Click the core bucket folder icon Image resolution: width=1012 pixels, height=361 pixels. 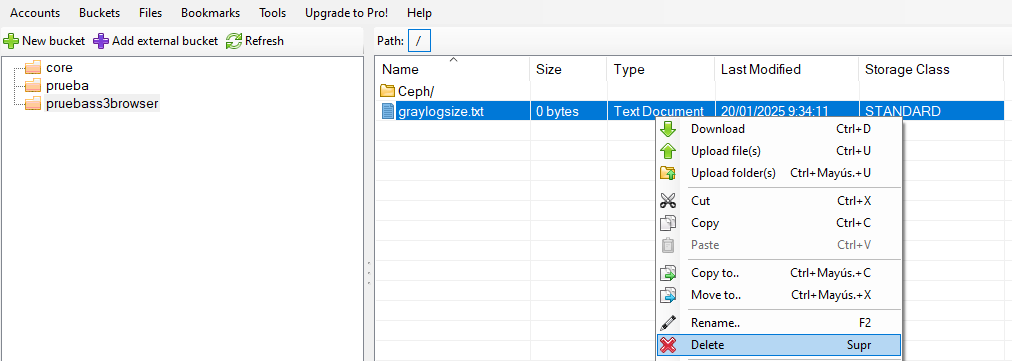[x=32, y=67]
